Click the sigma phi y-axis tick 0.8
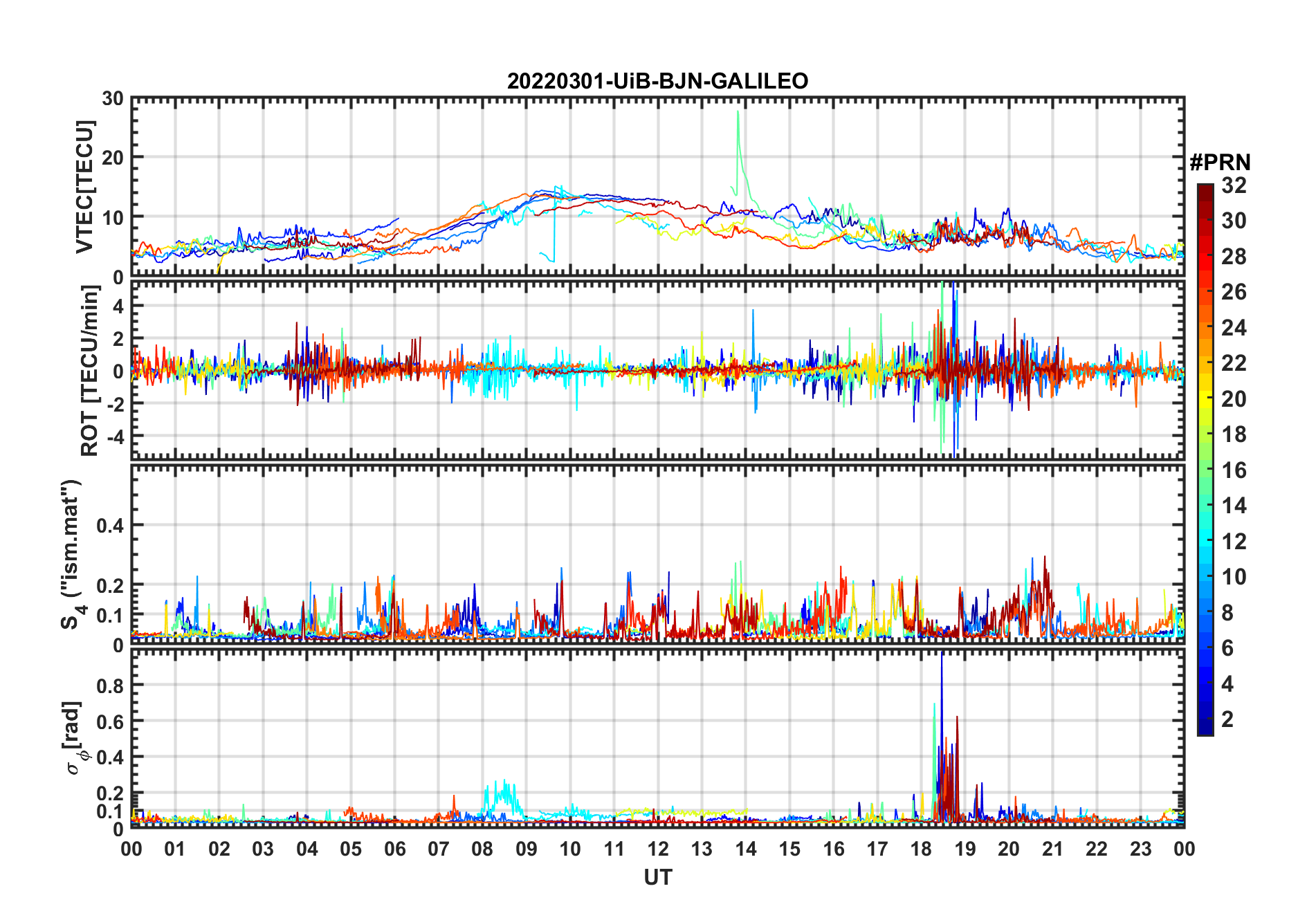The height and width of the screenshot is (920, 1316). (111, 686)
